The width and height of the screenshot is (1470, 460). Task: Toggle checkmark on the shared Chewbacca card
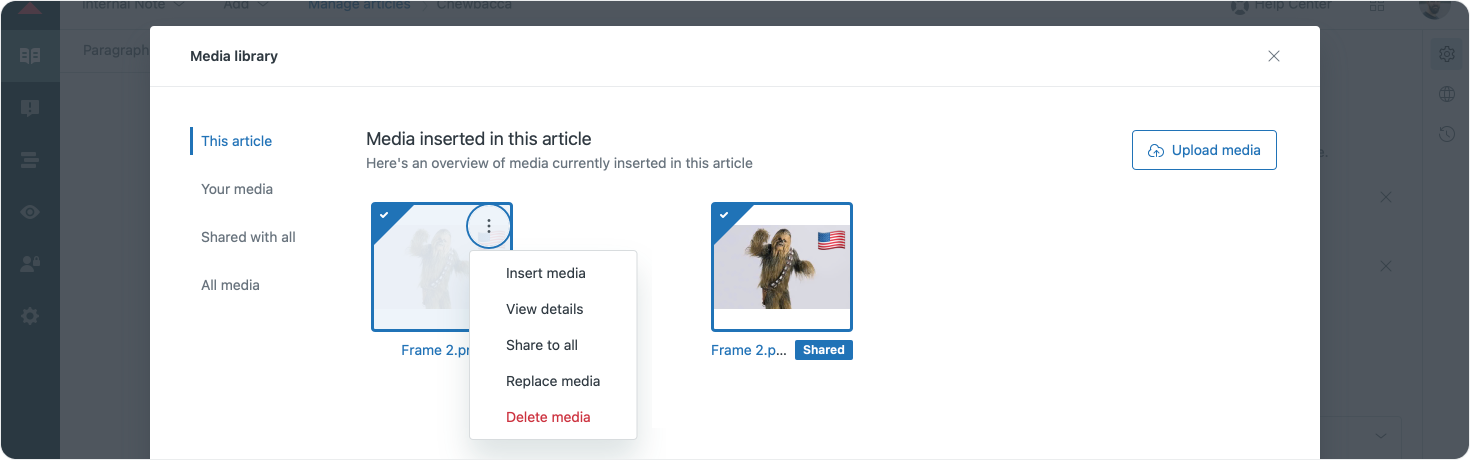click(x=724, y=215)
